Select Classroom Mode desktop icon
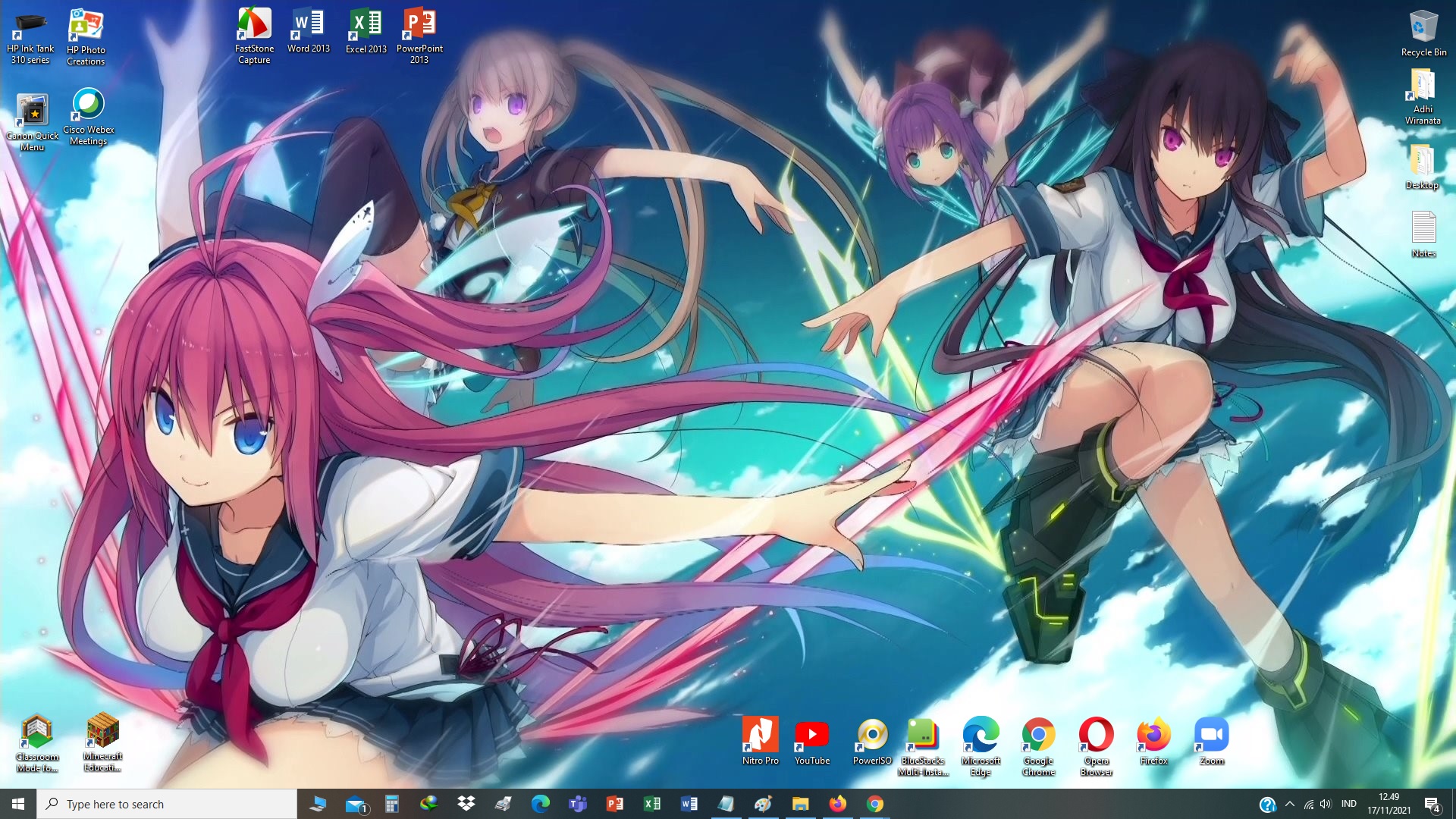 37,743
